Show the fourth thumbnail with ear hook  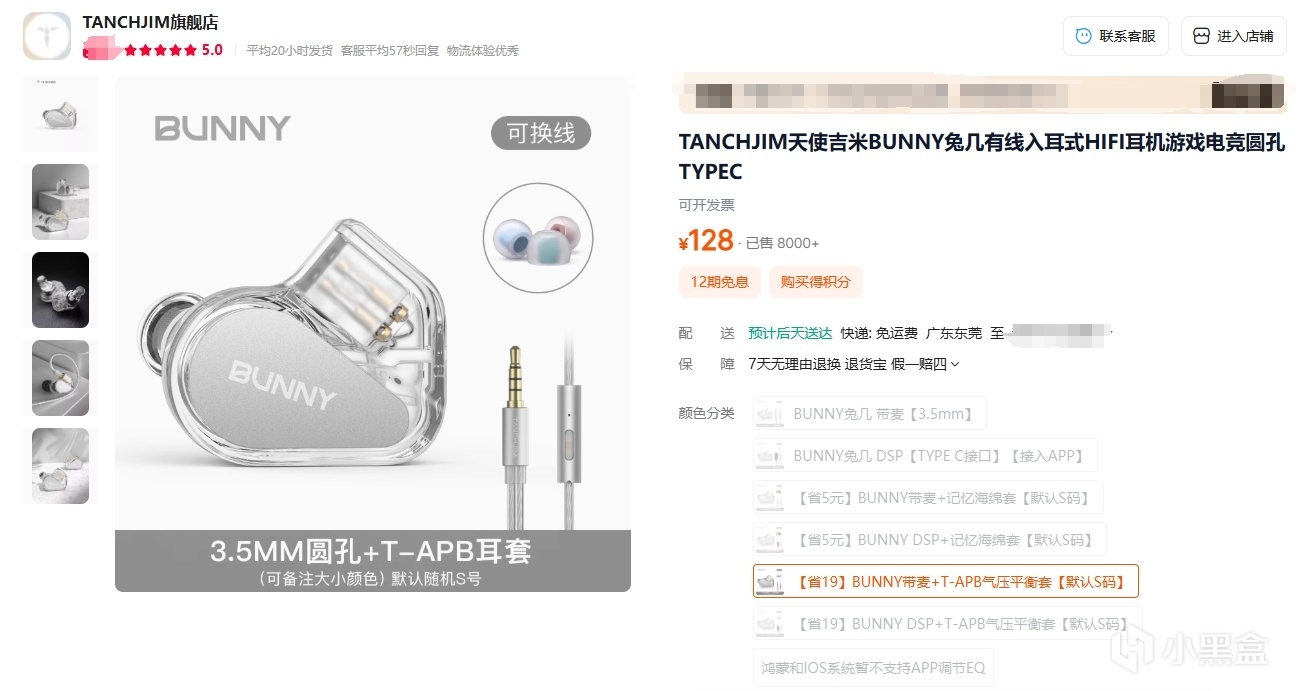coord(61,378)
